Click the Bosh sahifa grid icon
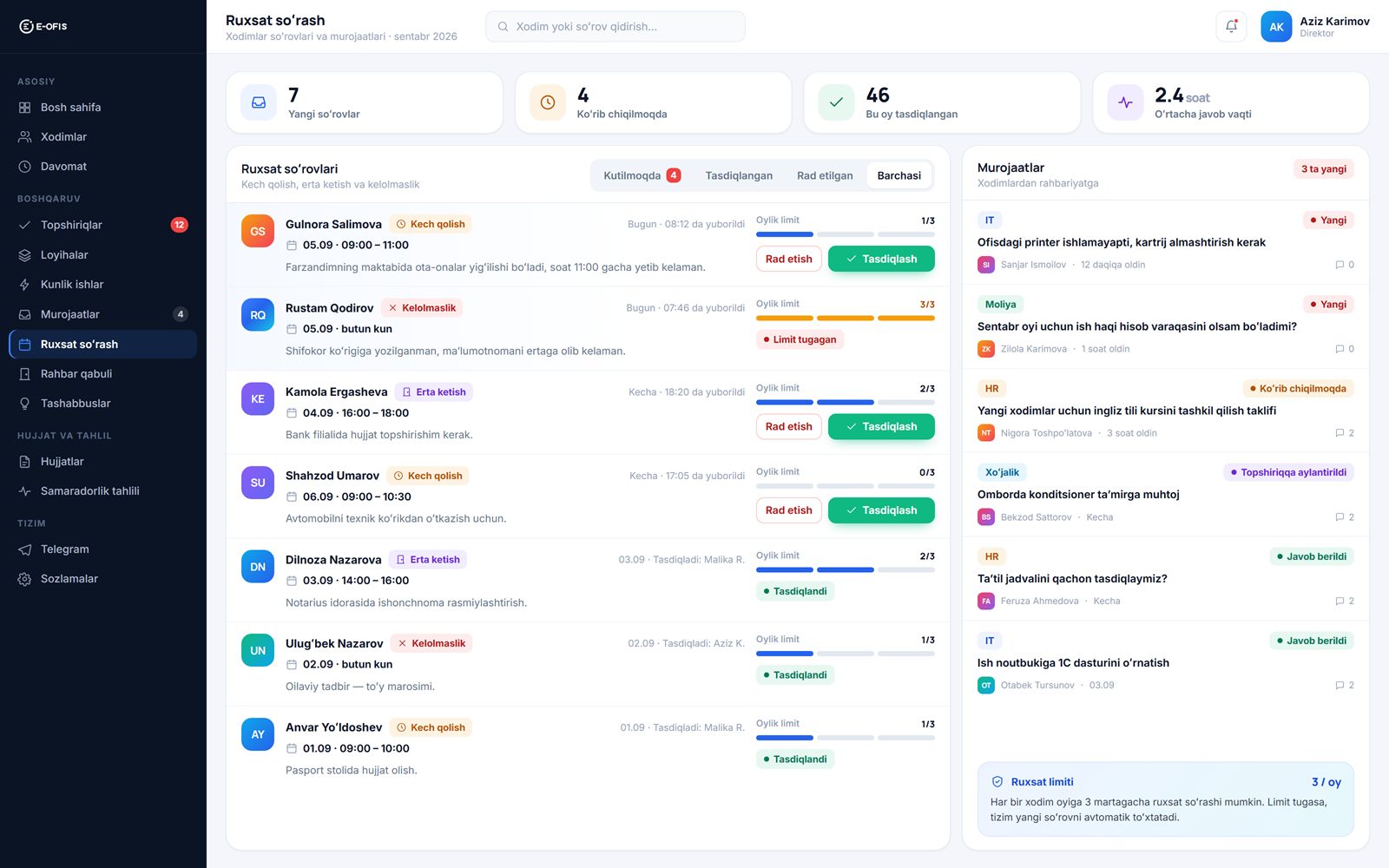This screenshot has height=868, width=1389. (24, 108)
